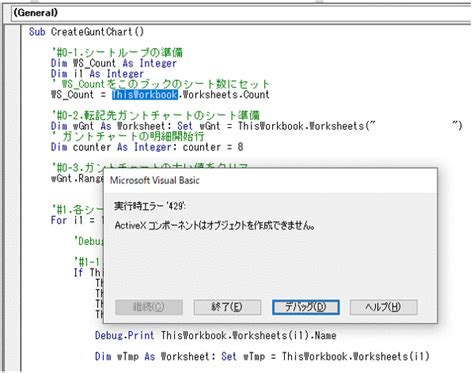Click the ActiveX コンポーネント error message
Viewport: 474px width, 373px height.
(x=215, y=226)
